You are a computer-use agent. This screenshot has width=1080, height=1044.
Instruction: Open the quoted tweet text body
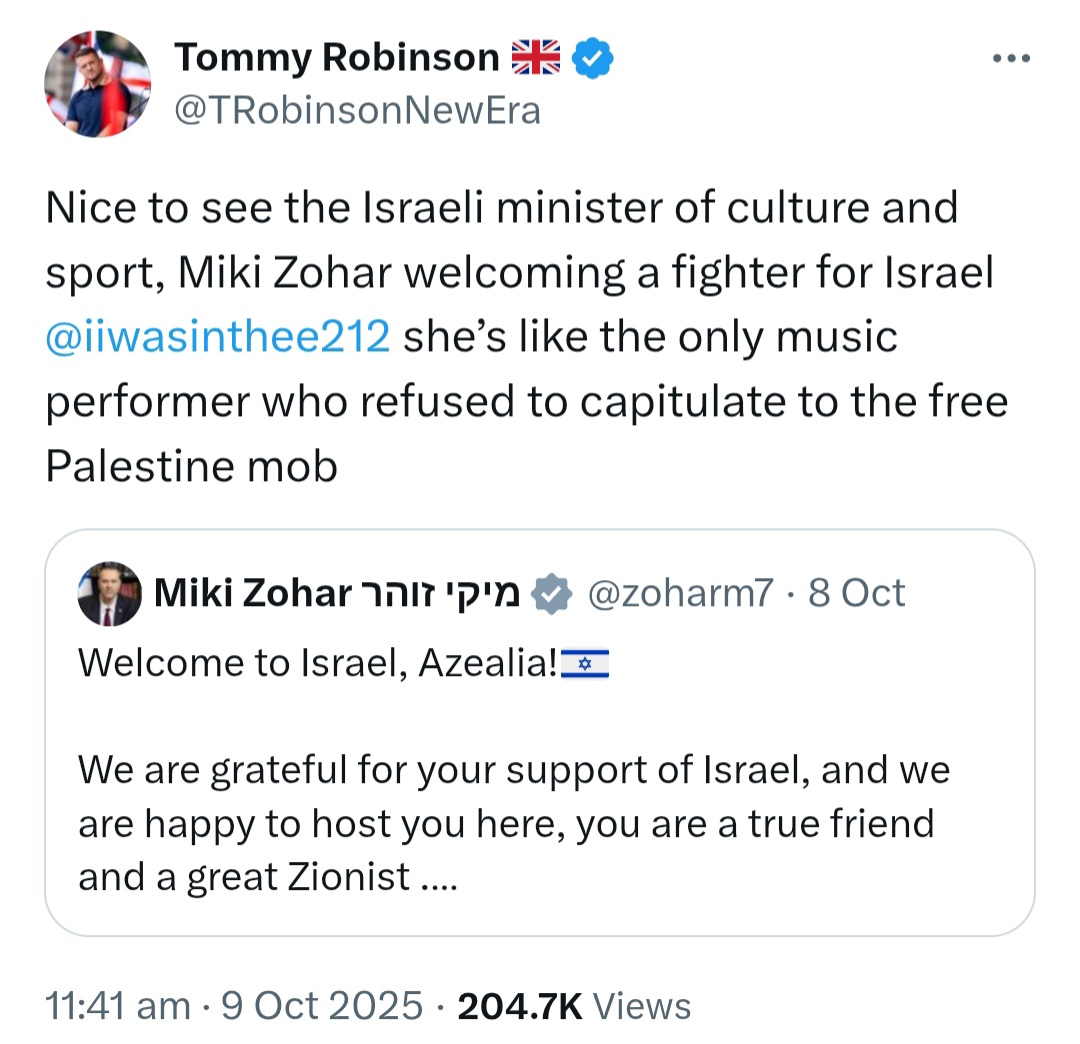515,770
